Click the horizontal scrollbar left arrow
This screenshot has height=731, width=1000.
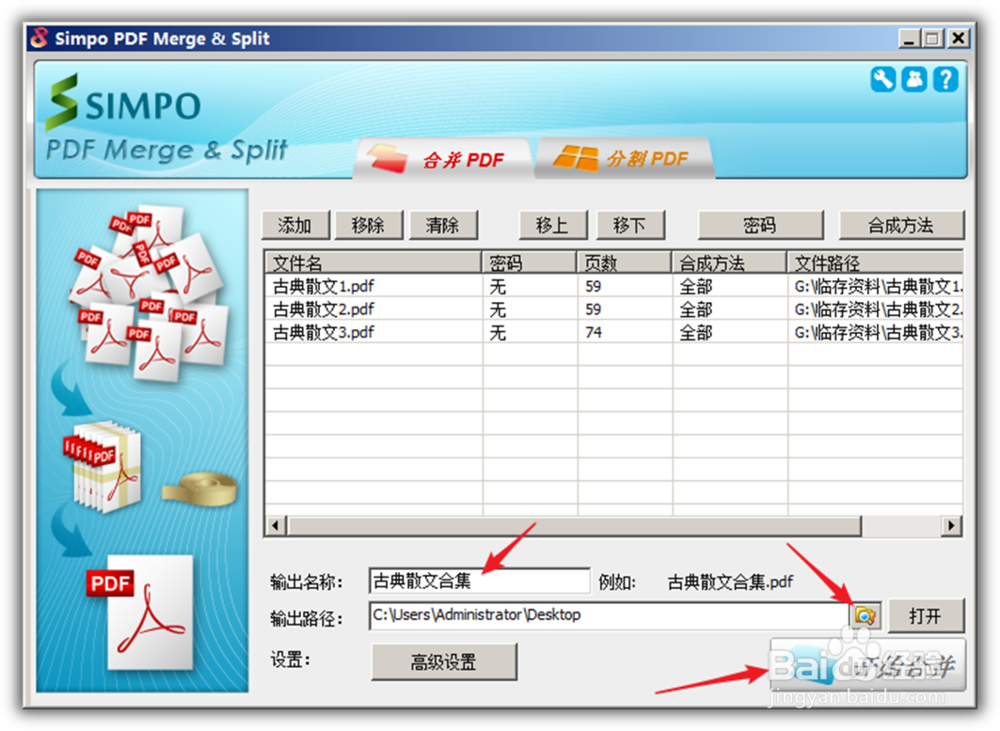pyautogui.click(x=276, y=526)
